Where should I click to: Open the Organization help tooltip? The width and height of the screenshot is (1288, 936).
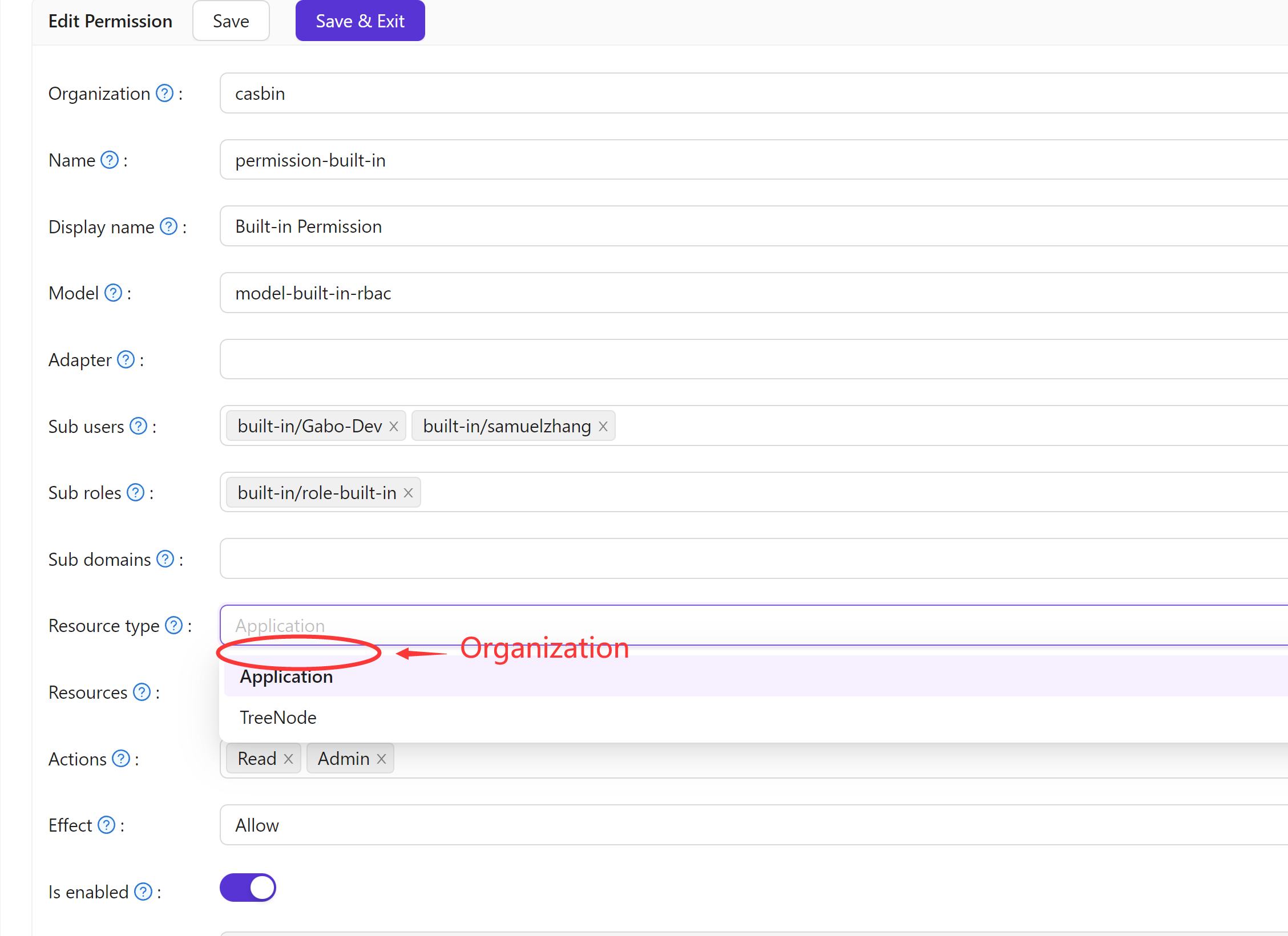[x=164, y=93]
